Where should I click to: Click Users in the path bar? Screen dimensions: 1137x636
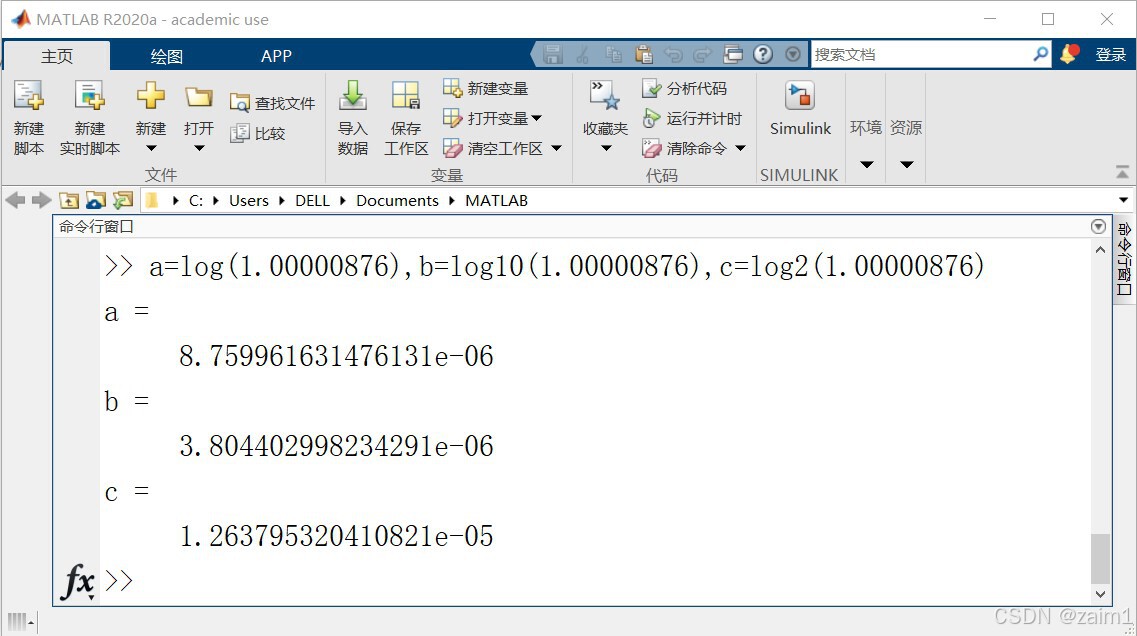click(x=249, y=200)
